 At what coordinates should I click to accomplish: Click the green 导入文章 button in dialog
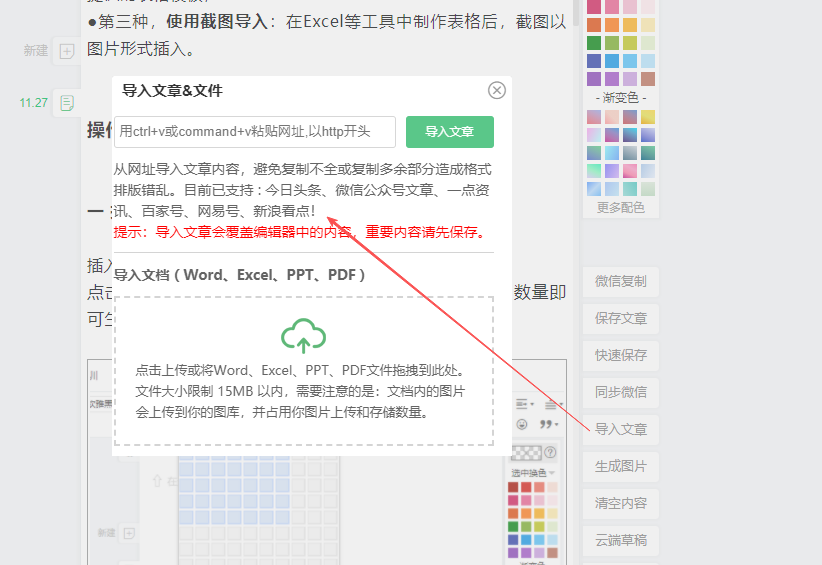click(x=450, y=132)
